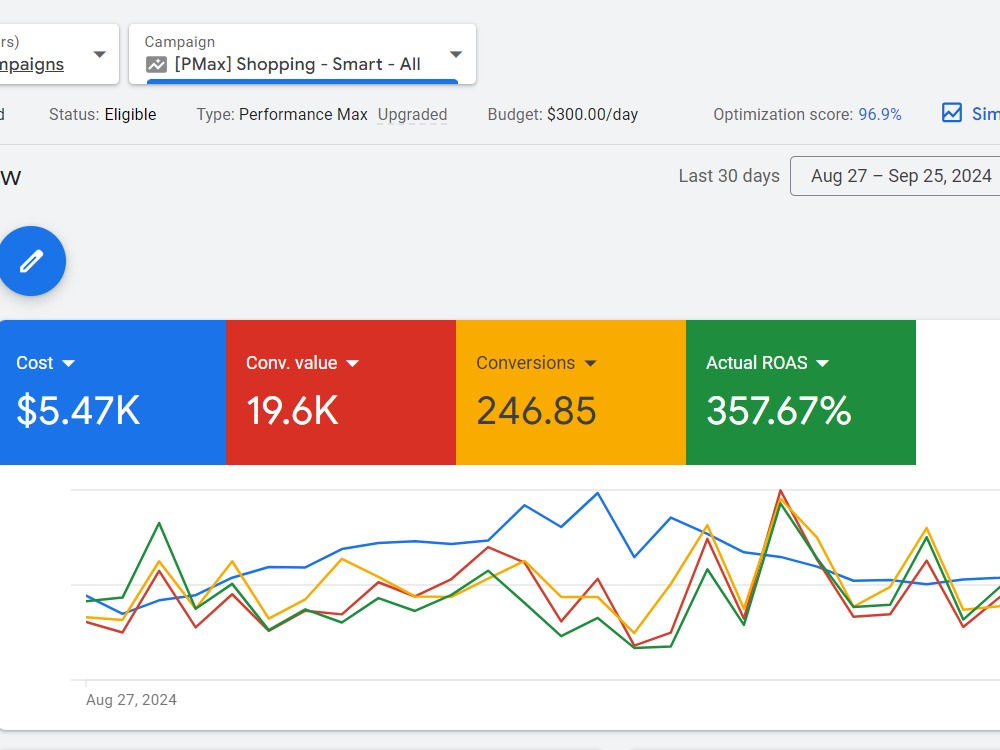Screen dimensions: 1000x750
Task: Click the $5.47K cost value
Action: pyautogui.click(x=78, y=410)
